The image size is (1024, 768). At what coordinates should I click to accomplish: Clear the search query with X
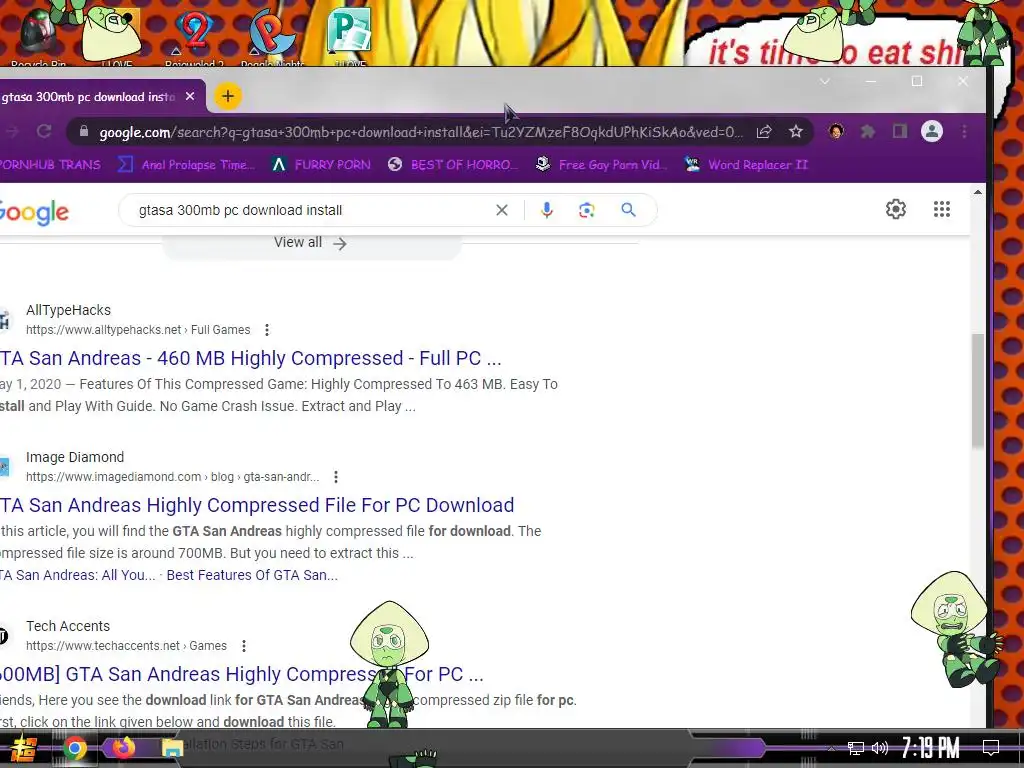click(x=502, y=210)
